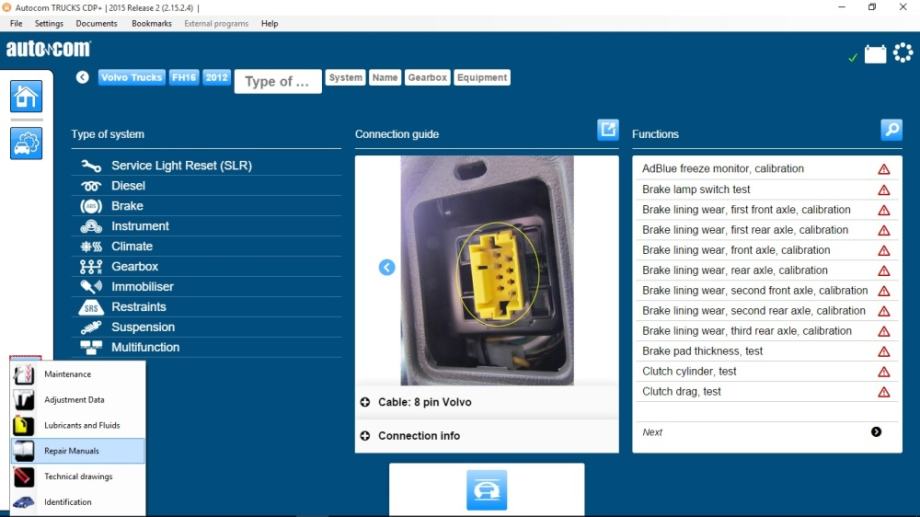Viewport: 920px width, 517px height.
Task: Click the Restraints SRS icon
Action: click(x=91, y=307)
